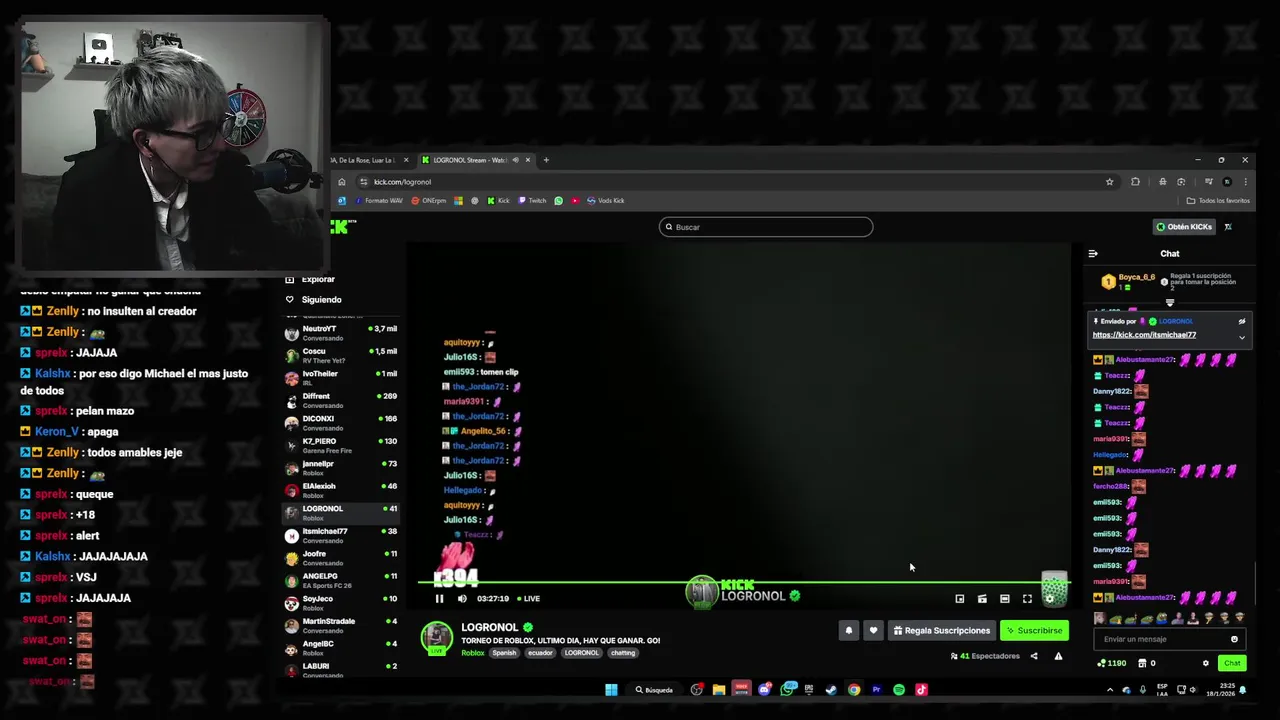Pause the live stream video
The height and width of the screenshot is (720, 1280).
click(x=439, y=599)
